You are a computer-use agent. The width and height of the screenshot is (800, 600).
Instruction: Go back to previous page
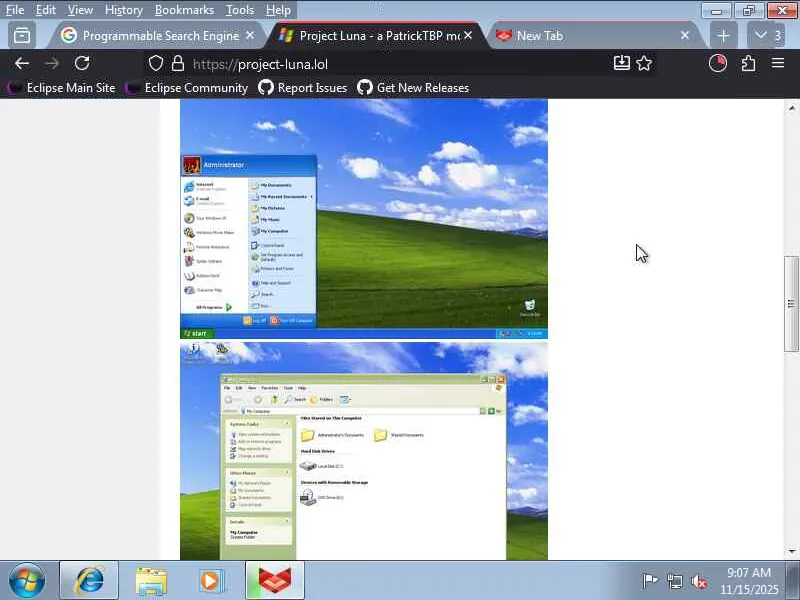tap(22, 64)
